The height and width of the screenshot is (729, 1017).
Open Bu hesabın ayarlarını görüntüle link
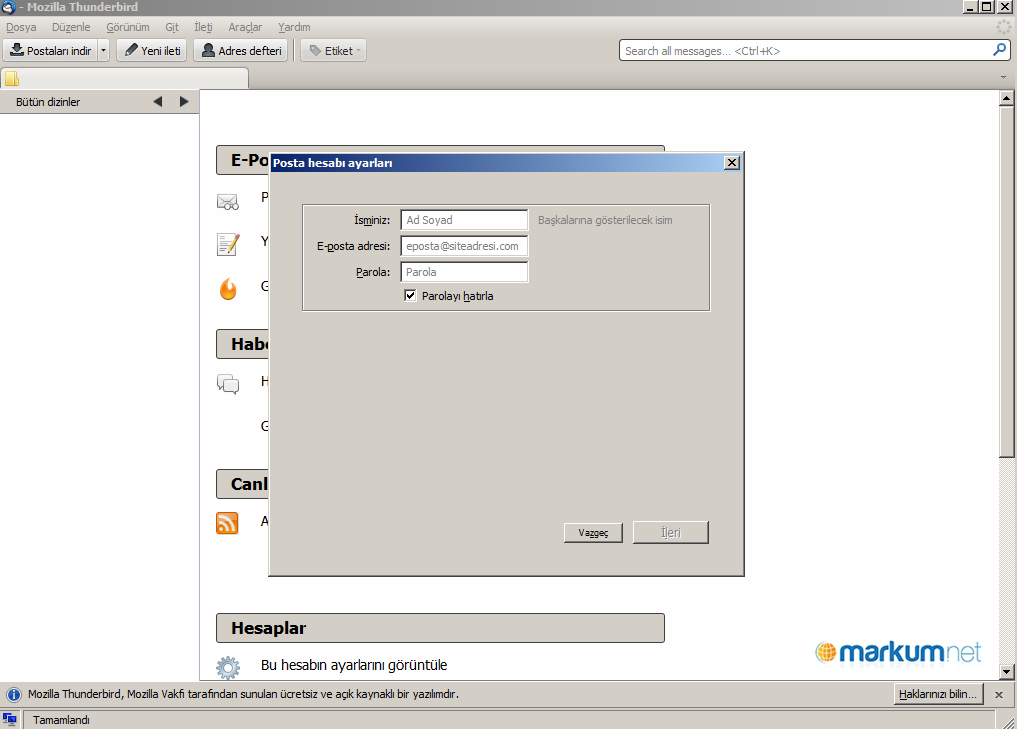(354, 665)
